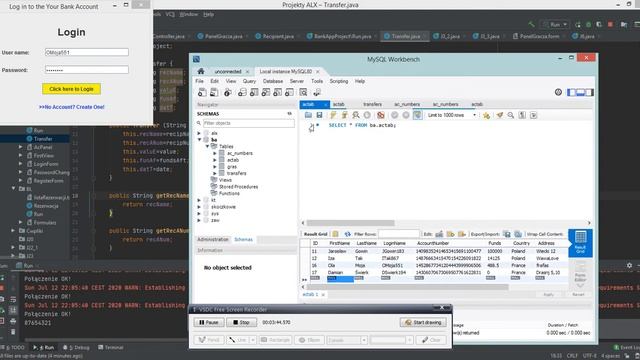Execute query with the lightning bolt icon

click(x=333, y=115)
